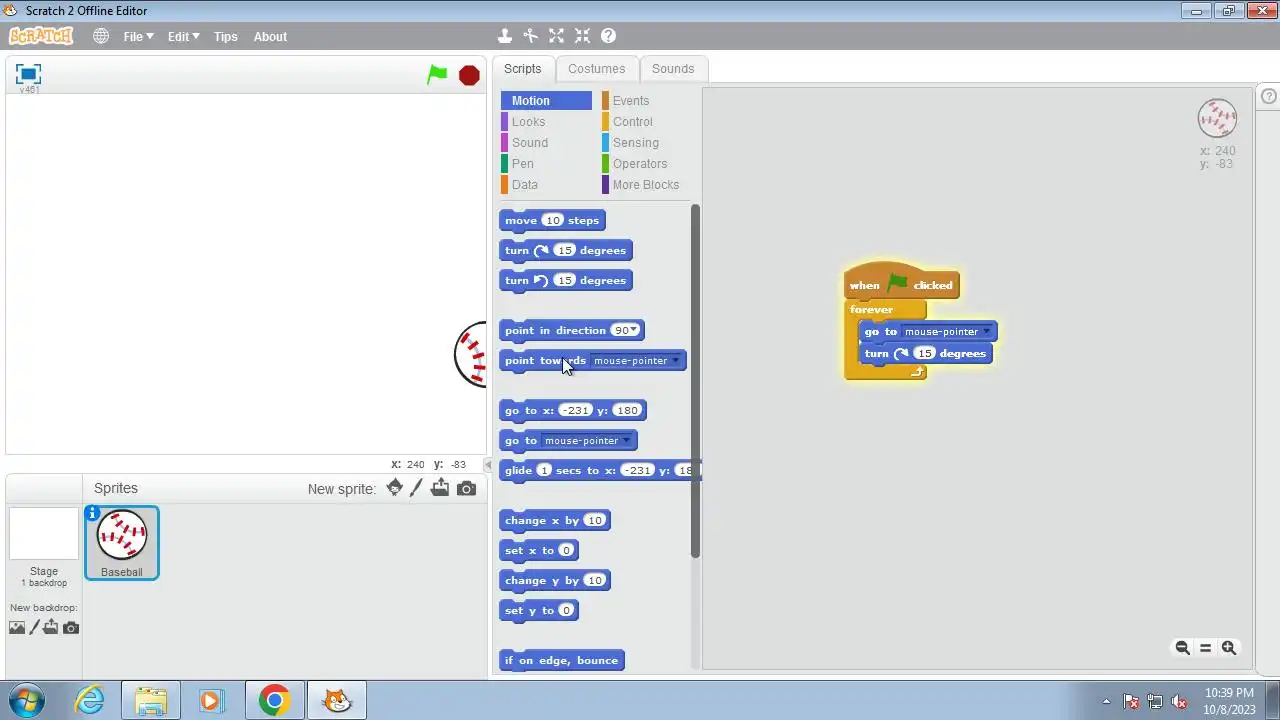Reset zoom in the scripts area
The height and width of the screenshot is (720, 1280).
[x=1205, y=648]
